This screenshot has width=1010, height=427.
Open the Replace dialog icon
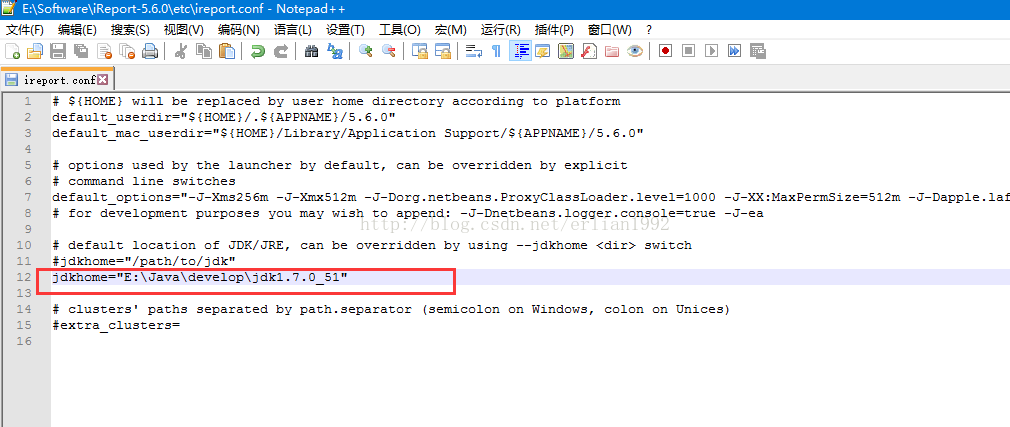click(x=335, y=52)
